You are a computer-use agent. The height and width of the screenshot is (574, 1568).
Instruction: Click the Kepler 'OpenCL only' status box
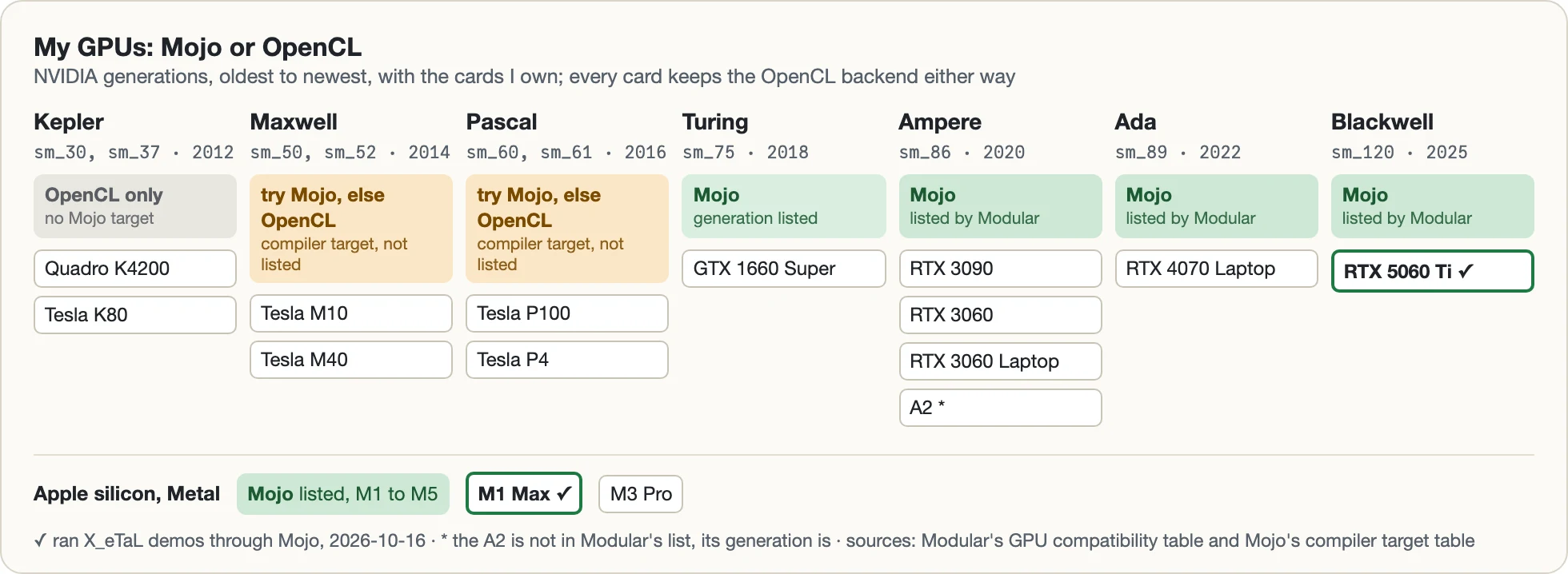click(x=135, y=206)
